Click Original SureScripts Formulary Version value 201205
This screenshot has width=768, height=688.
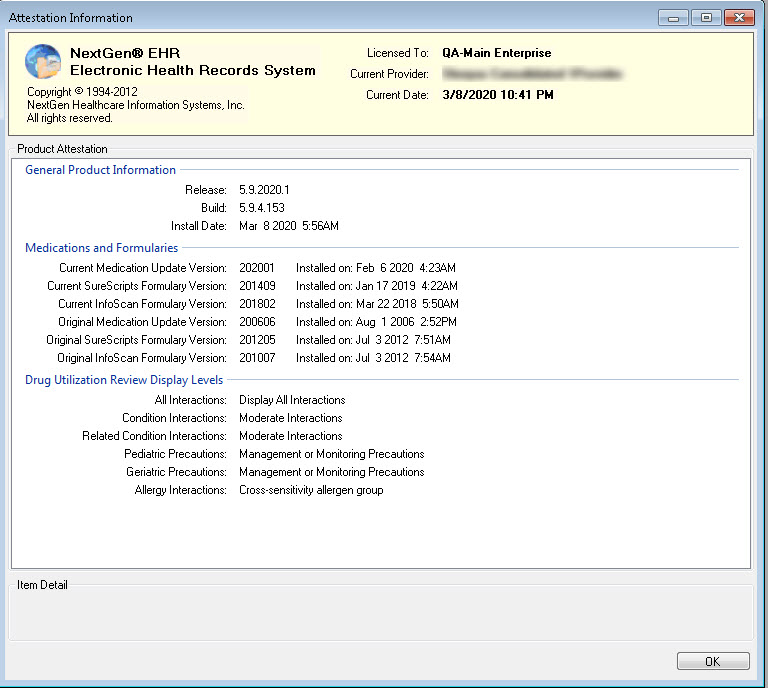257,340
